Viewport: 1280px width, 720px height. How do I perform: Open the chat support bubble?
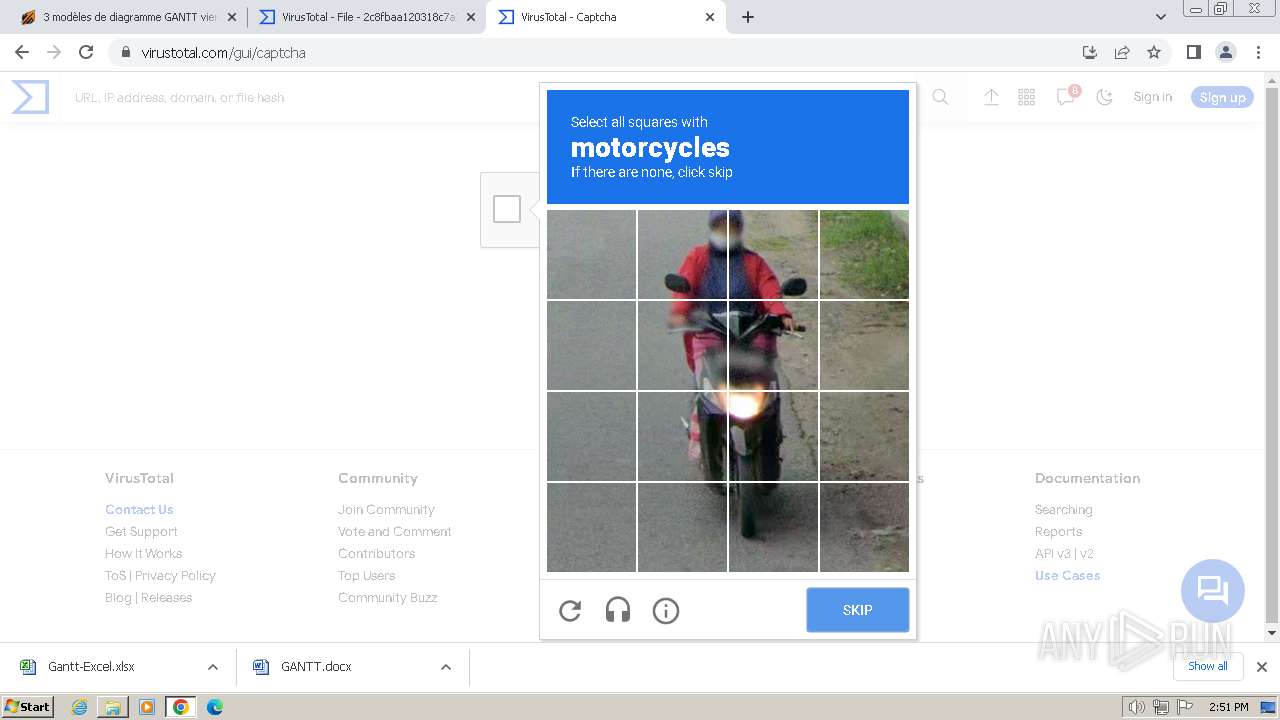1212,590
